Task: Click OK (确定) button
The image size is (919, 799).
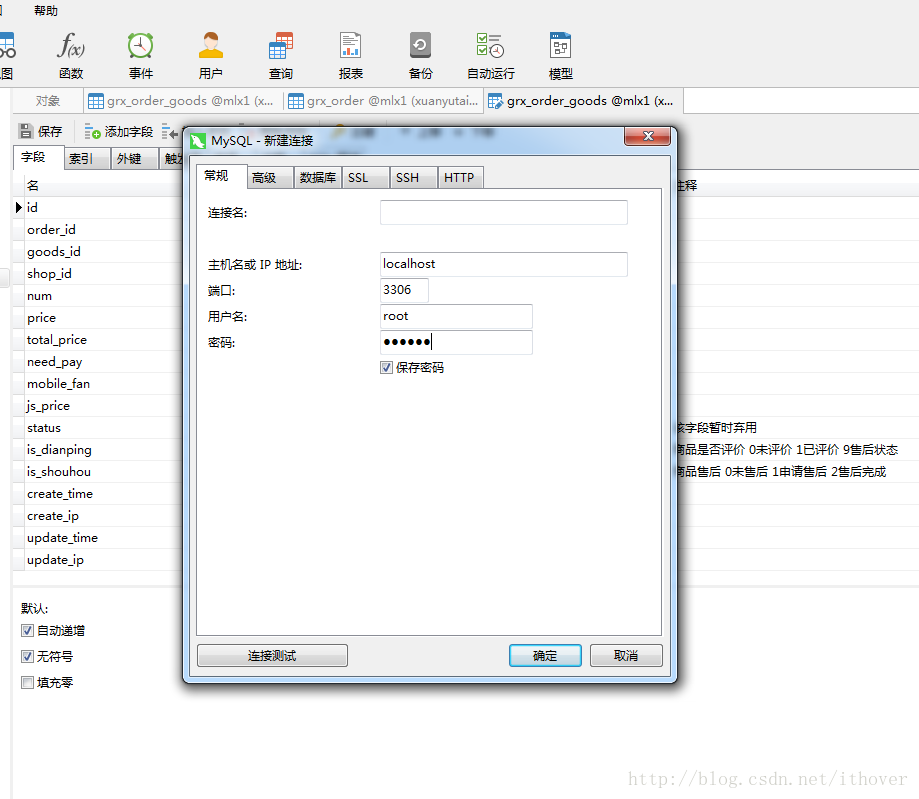Action: (x=545, y=655)
